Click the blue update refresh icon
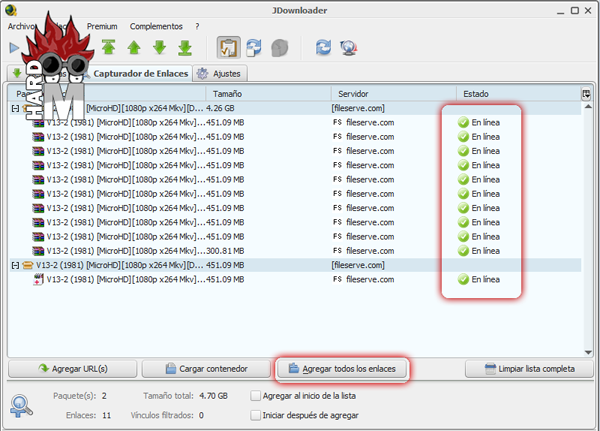 pyautogui.click(x=323, y=47)
